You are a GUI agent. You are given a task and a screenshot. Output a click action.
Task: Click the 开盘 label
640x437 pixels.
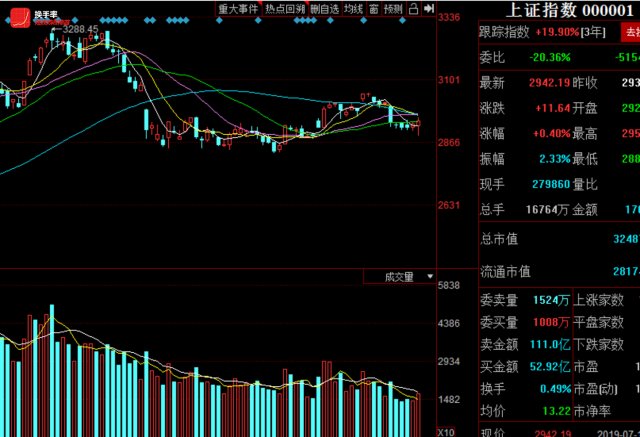[x=585, y=108]
